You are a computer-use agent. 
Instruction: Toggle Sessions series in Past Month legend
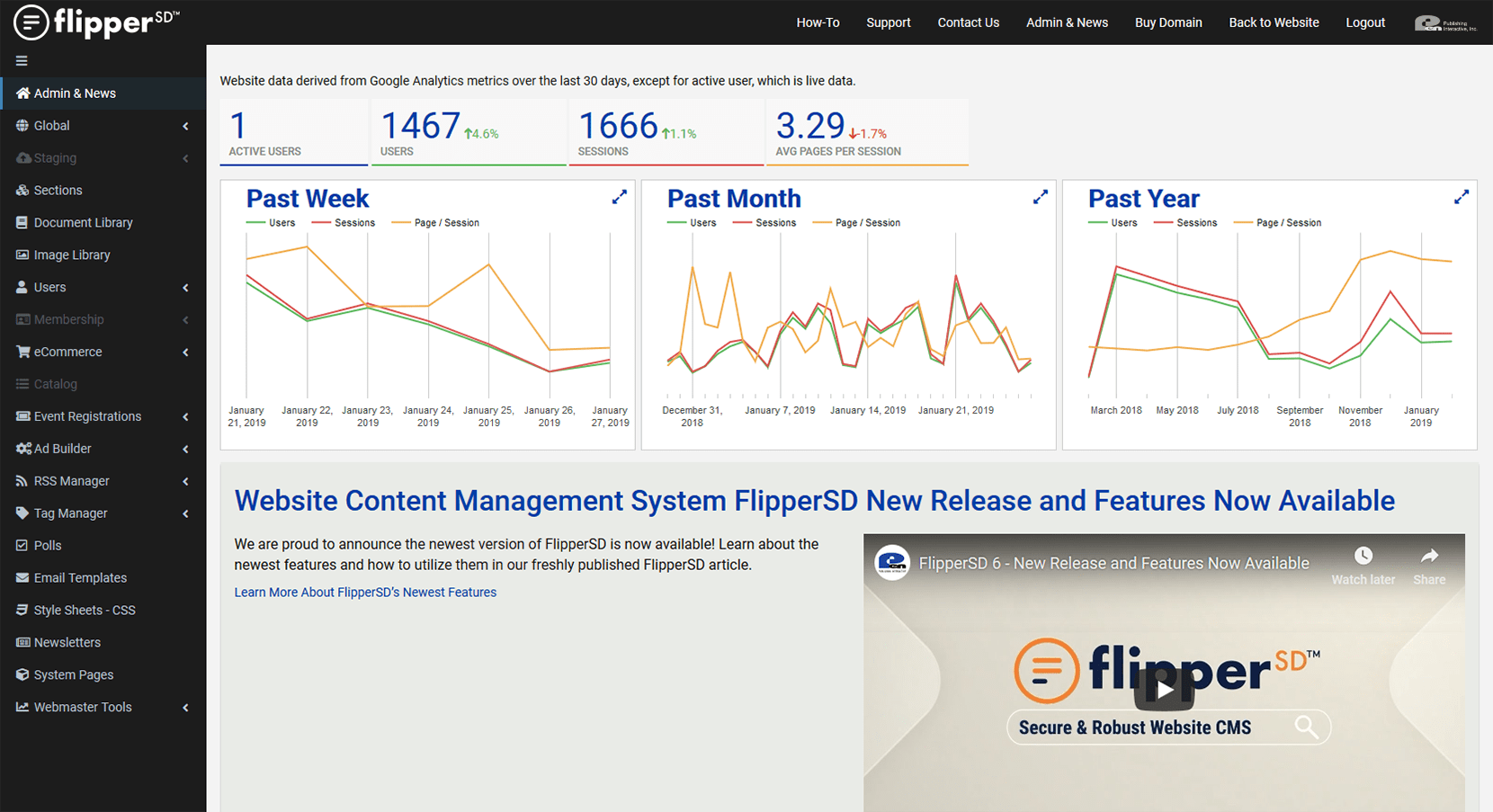tap(764, 223)
